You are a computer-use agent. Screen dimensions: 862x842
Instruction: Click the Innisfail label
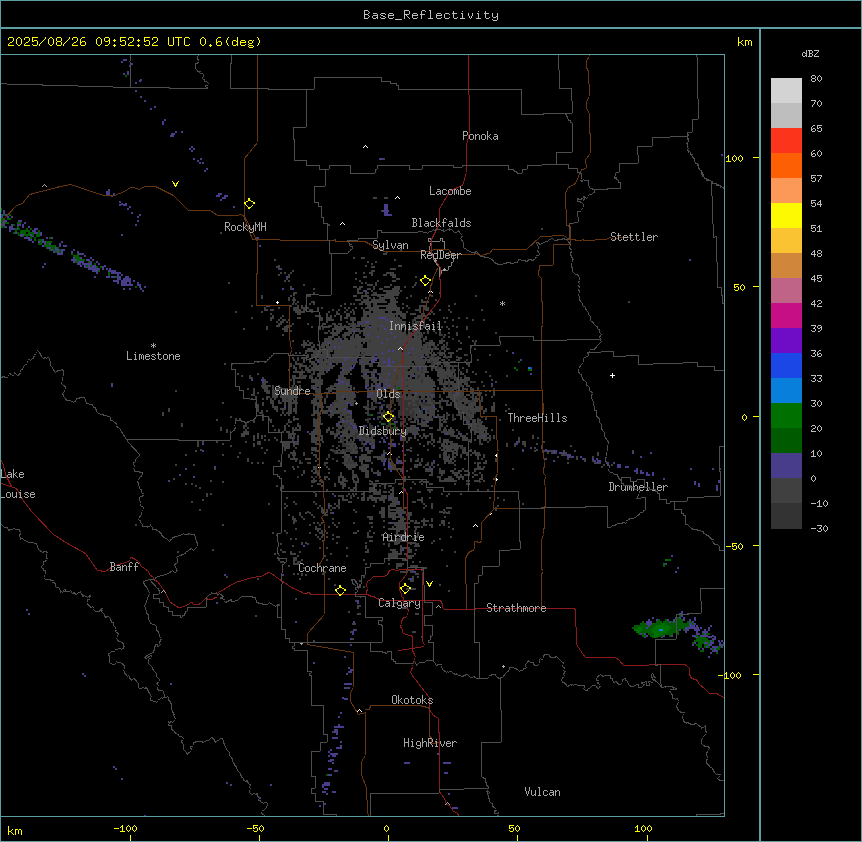416,326
